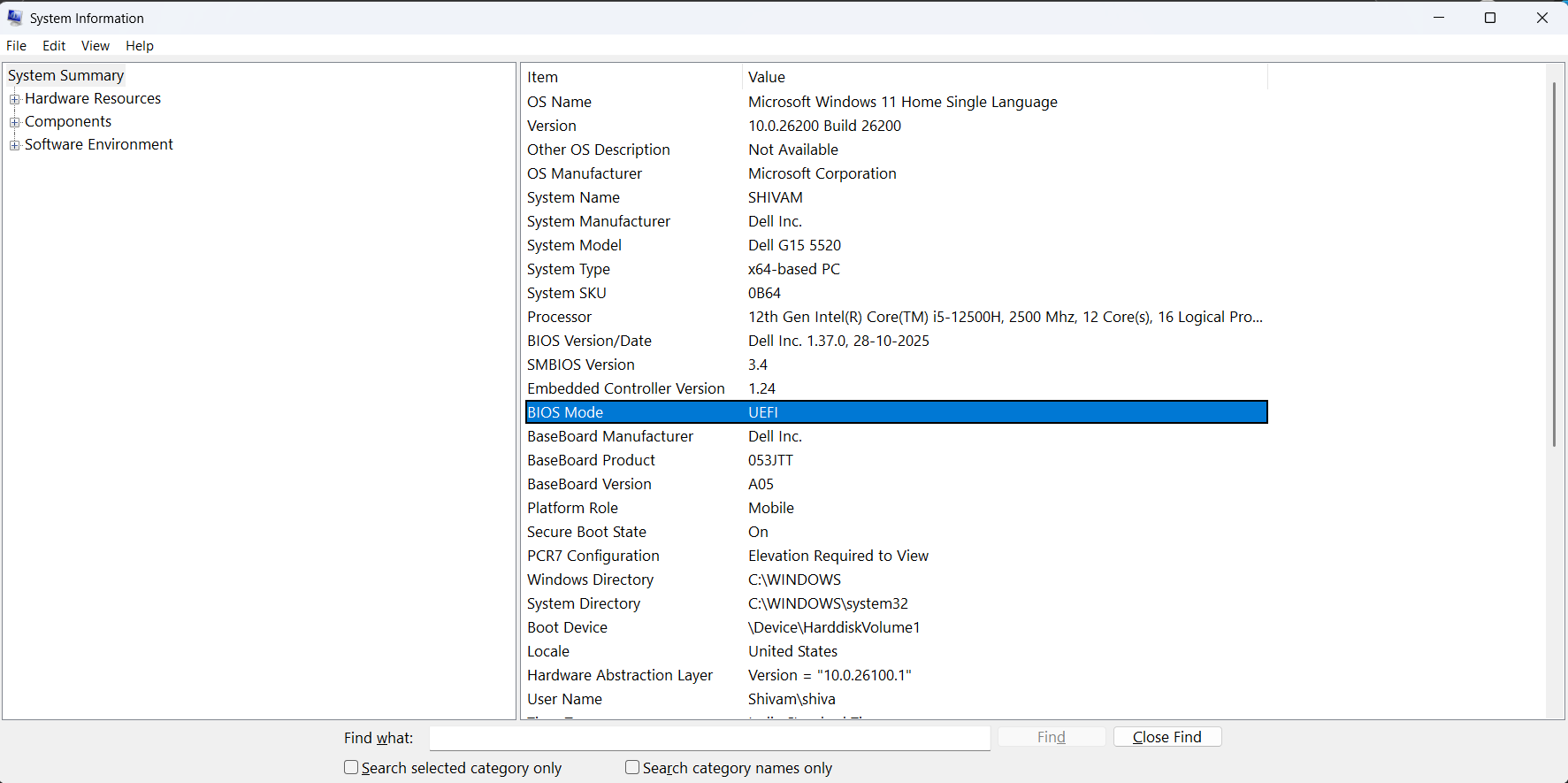
Task: Select the Hardware Abstraction Layer row
Action: tap(896, 675)
